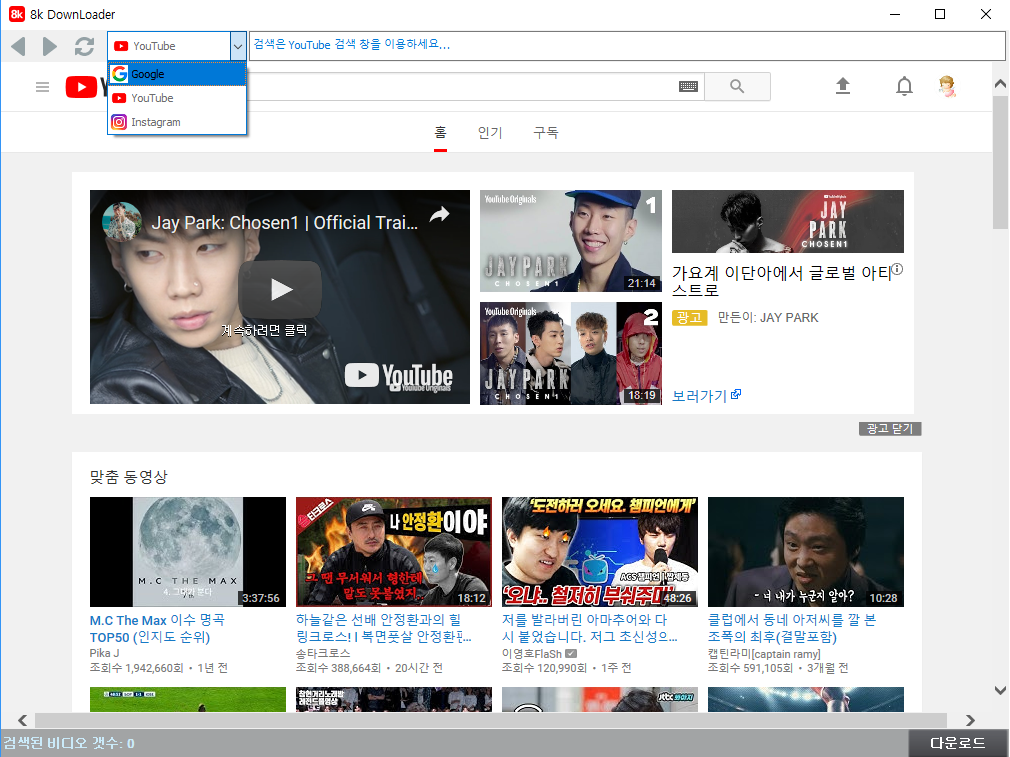The width and height of the screenshot is (1010, 757).
Task: Select Google from the site dropdown
Action: click(177, 74)
